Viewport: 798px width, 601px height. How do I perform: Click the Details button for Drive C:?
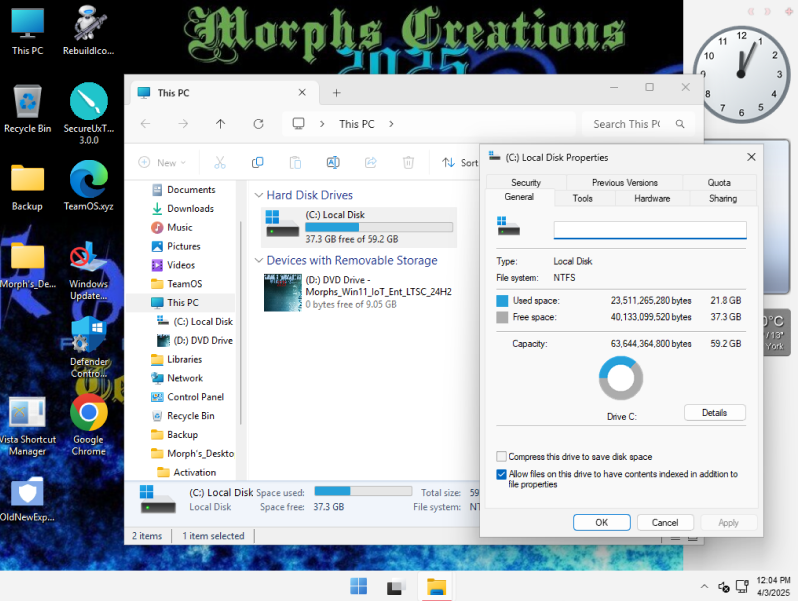(715, 412)
